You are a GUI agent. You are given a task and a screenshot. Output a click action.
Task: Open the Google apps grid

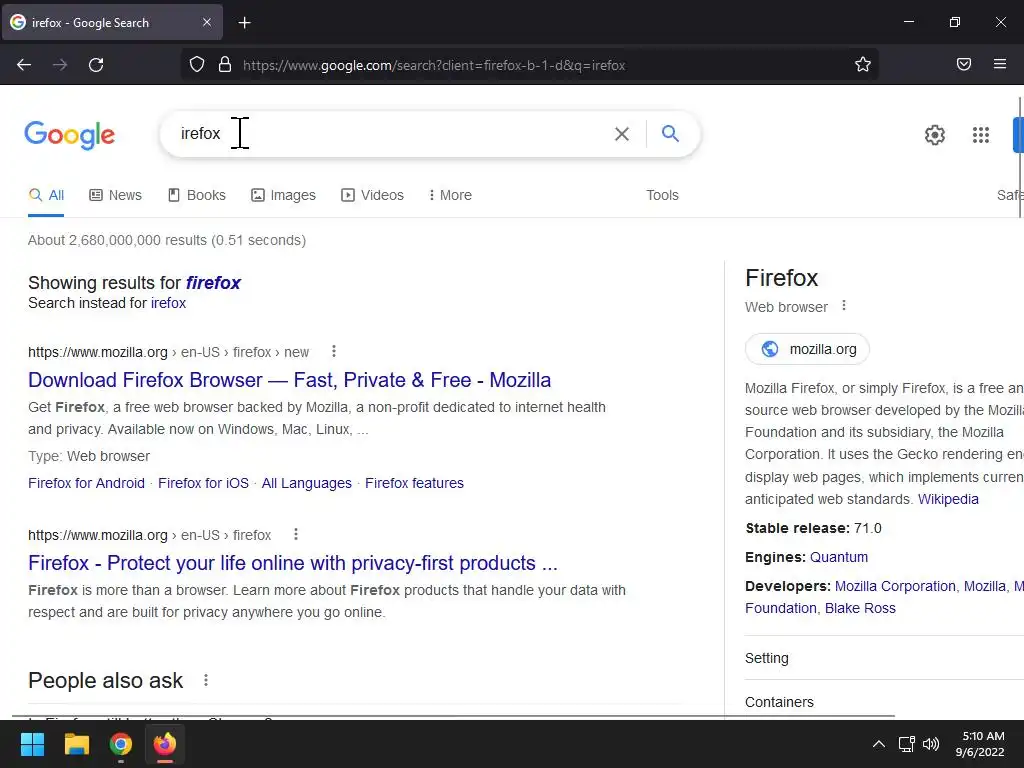pos(980,135)
